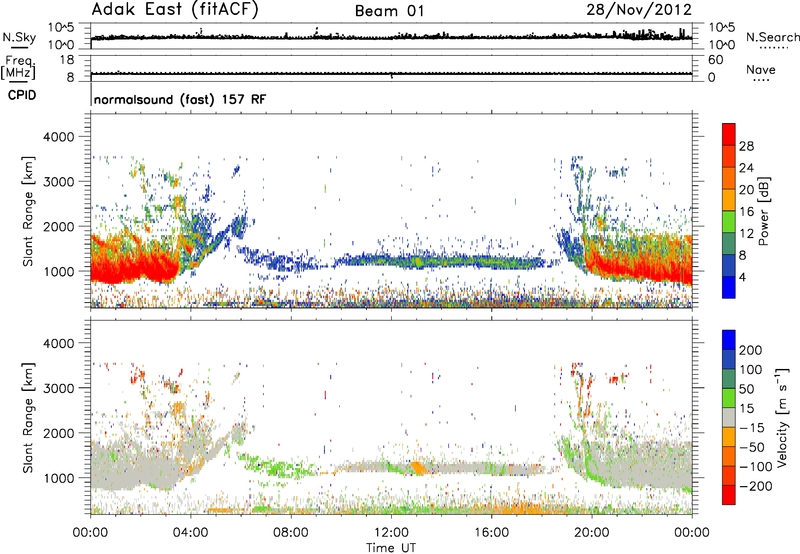Click the 'N.Search' legend label
This screenshot has width=800, height=554.
[x=773, y=37]
